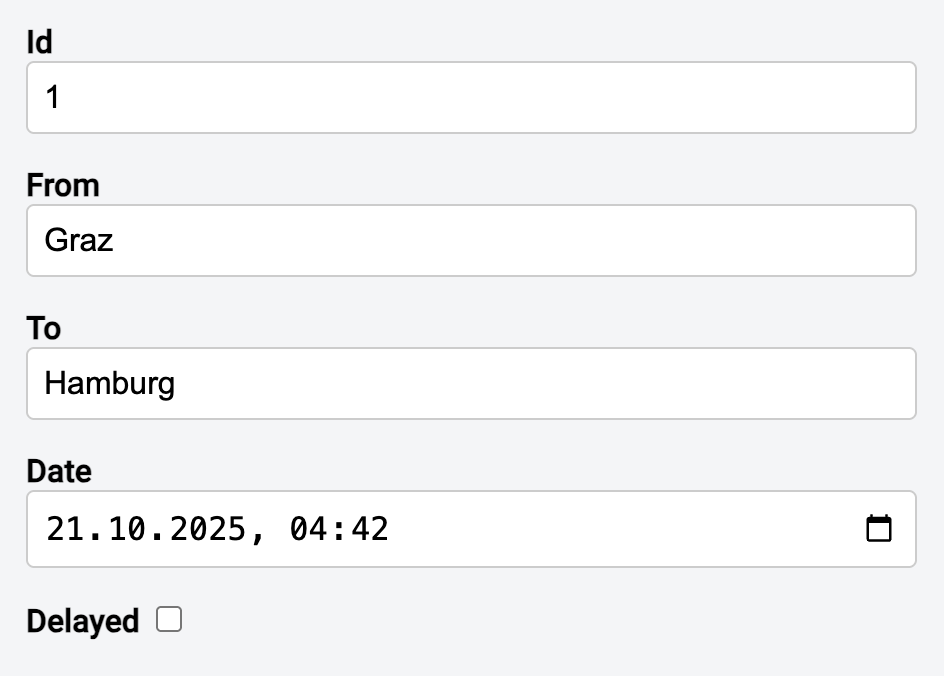Toggle the Delayed checkbox
This screenshot has height=676, width=944.
pyautogui.click(x=170, y=620)
